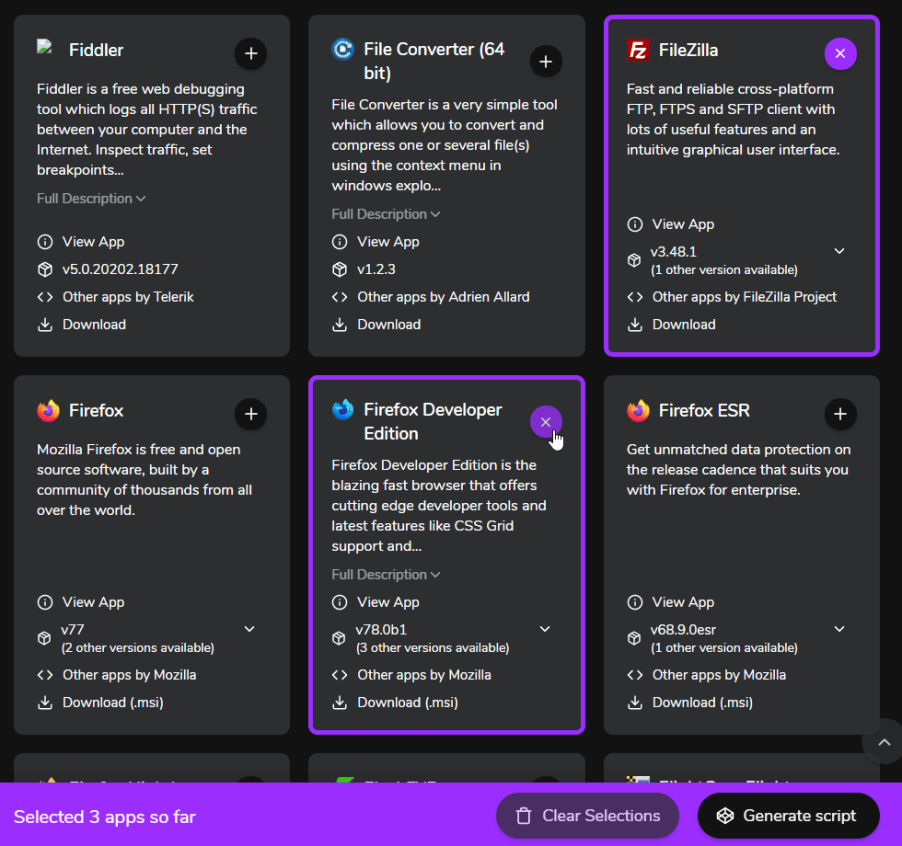The width and height of the screenshot is (902, 846).
Task: Click the Firefox ESR flame logo
Action: pyautogui.click(x=638, y=411)
